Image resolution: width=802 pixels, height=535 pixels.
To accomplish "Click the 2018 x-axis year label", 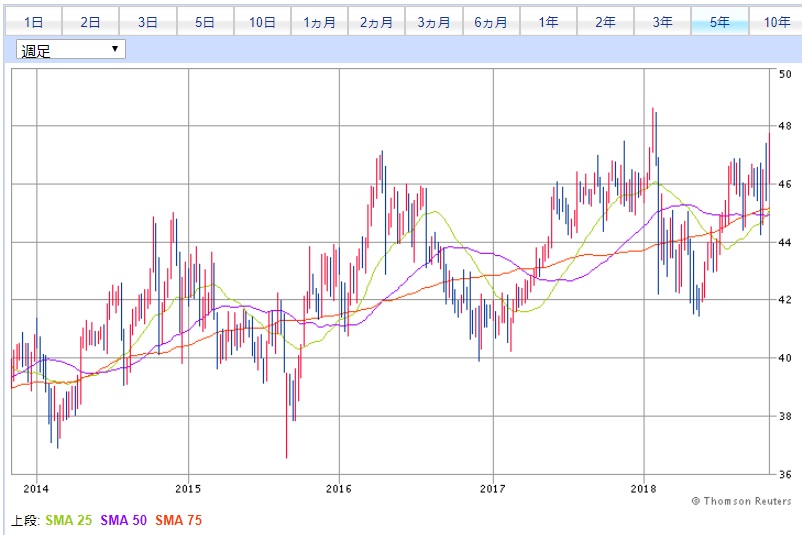I will pyautogui.click(x=643, y=488).
